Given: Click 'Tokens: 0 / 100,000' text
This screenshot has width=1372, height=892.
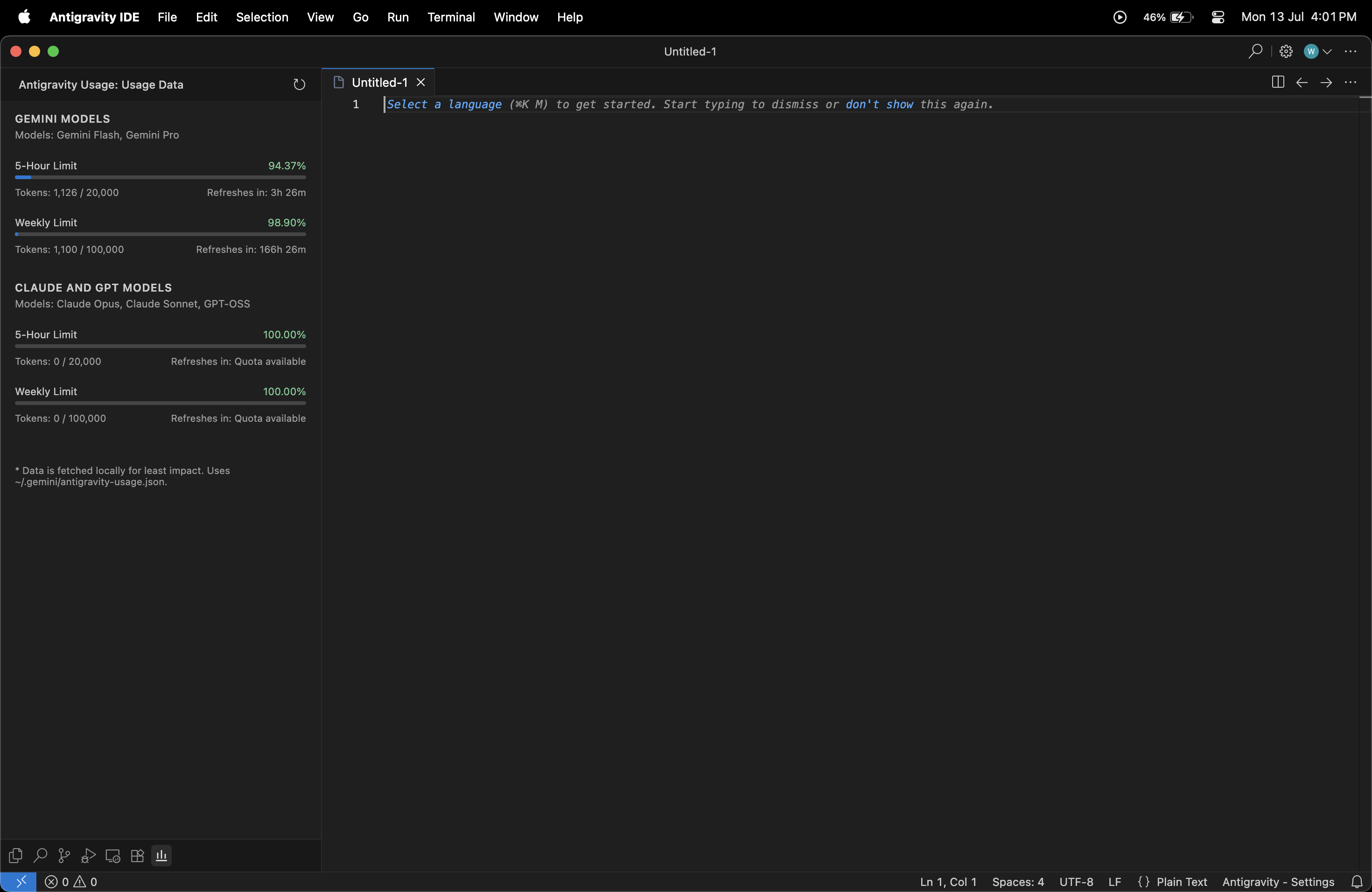Looking at the screenshot, I should click(61, 418).
